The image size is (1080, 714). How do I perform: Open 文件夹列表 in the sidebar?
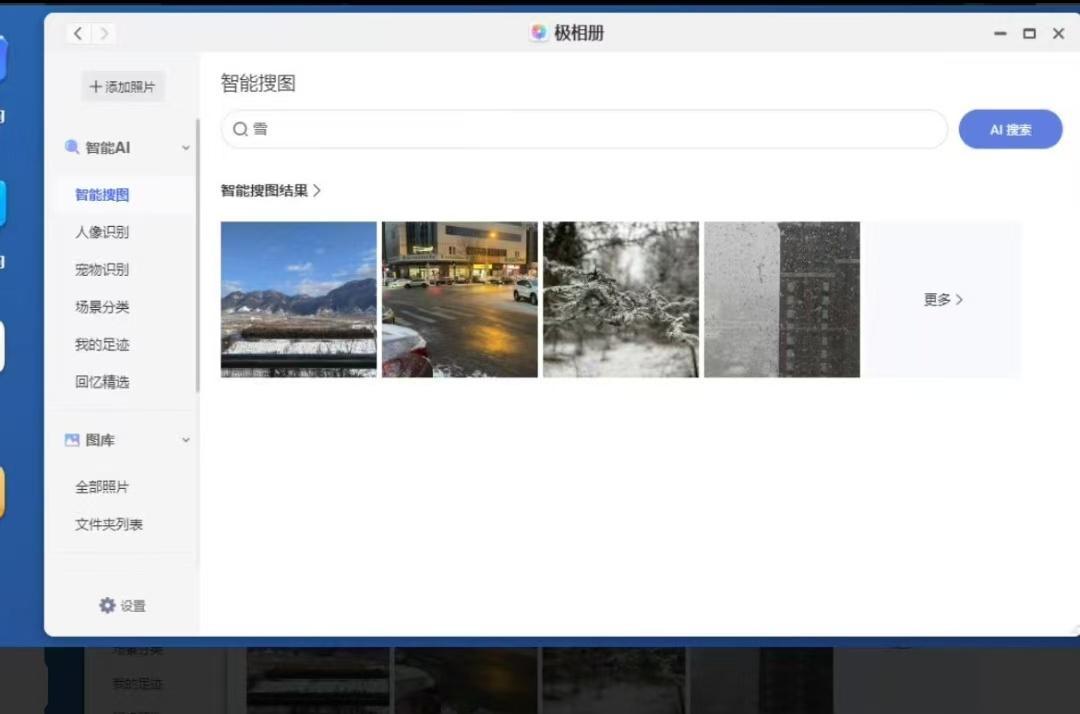click(109, 525)
